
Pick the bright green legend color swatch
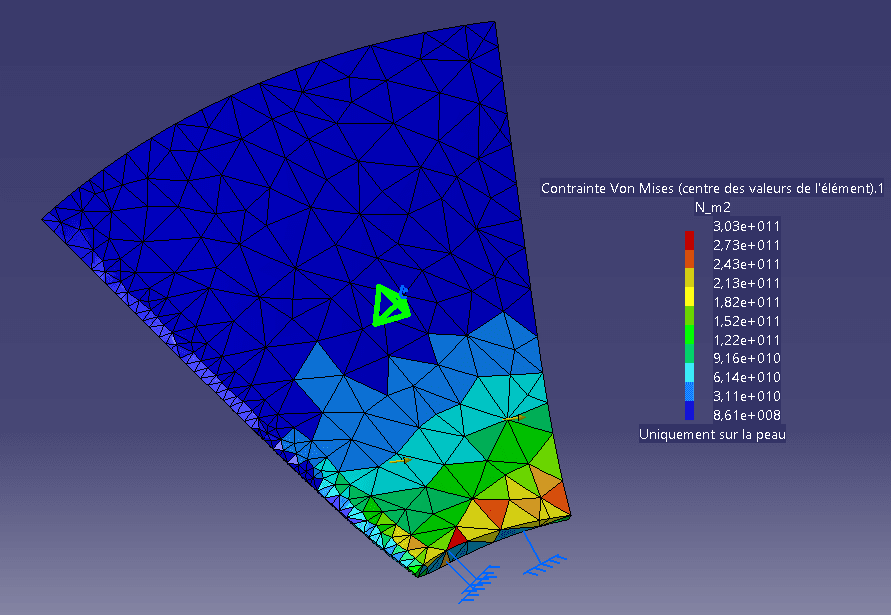pos(689,335)
